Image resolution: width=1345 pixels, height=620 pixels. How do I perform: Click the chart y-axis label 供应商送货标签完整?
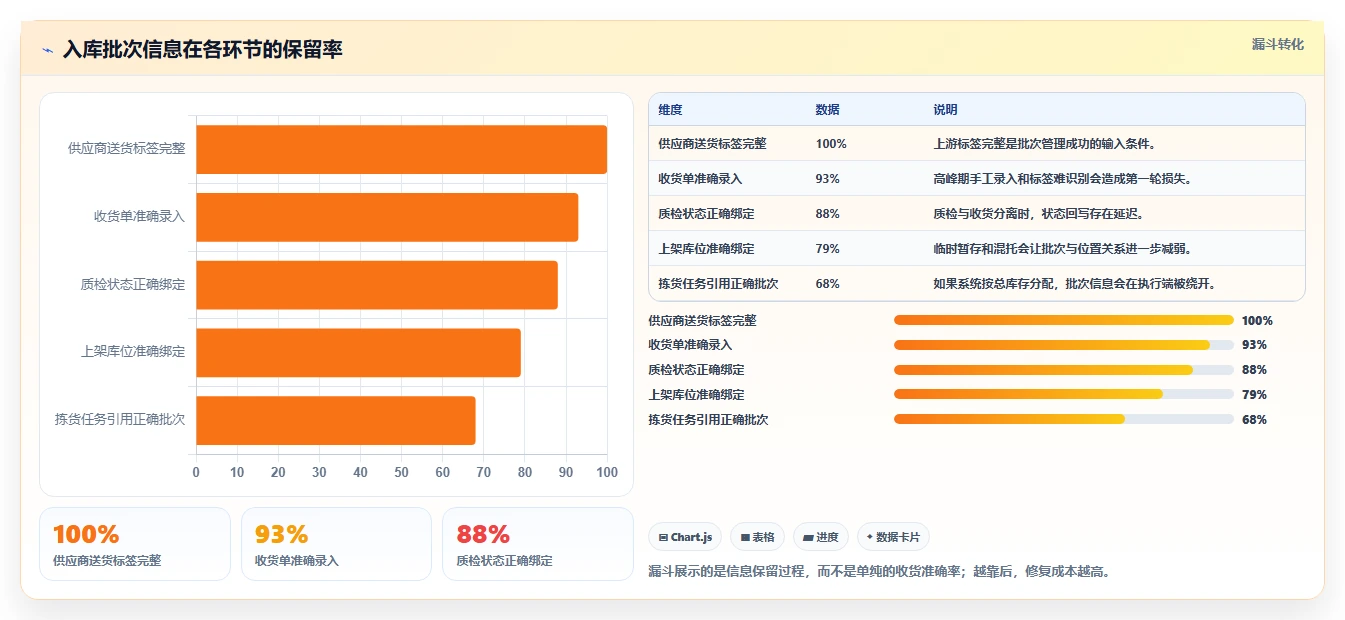127,148
